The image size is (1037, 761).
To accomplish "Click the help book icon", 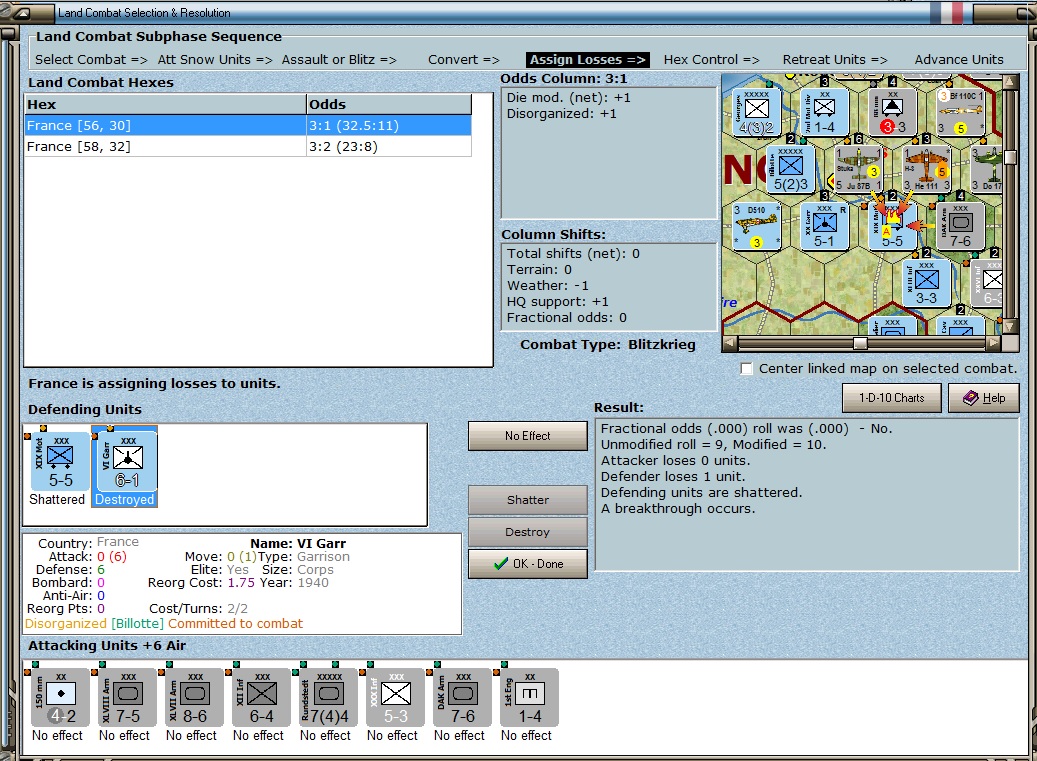I will (970, 398).
